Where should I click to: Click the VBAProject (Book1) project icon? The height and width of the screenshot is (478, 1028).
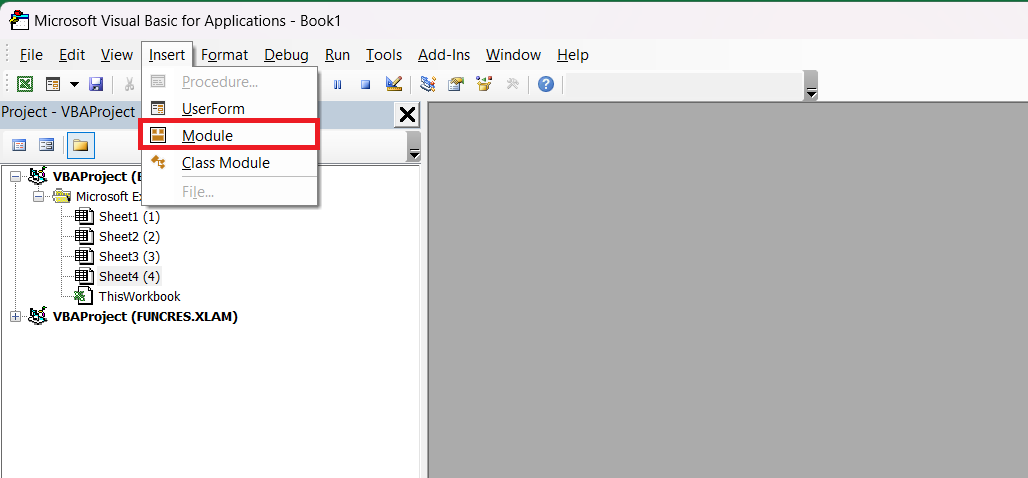pos(39,176)
